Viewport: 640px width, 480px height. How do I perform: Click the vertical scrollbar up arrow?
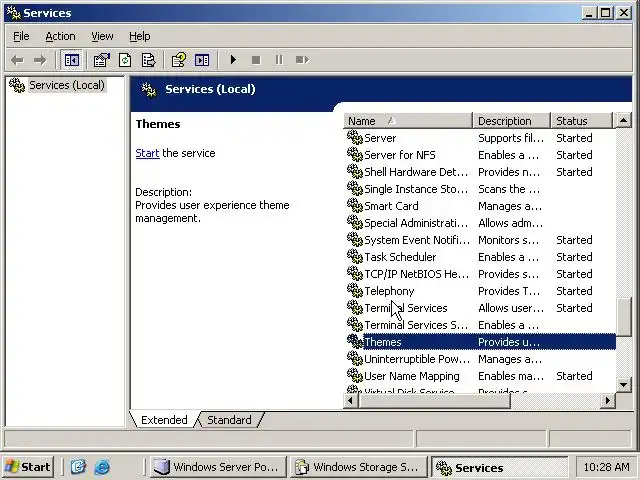point(624,120)
